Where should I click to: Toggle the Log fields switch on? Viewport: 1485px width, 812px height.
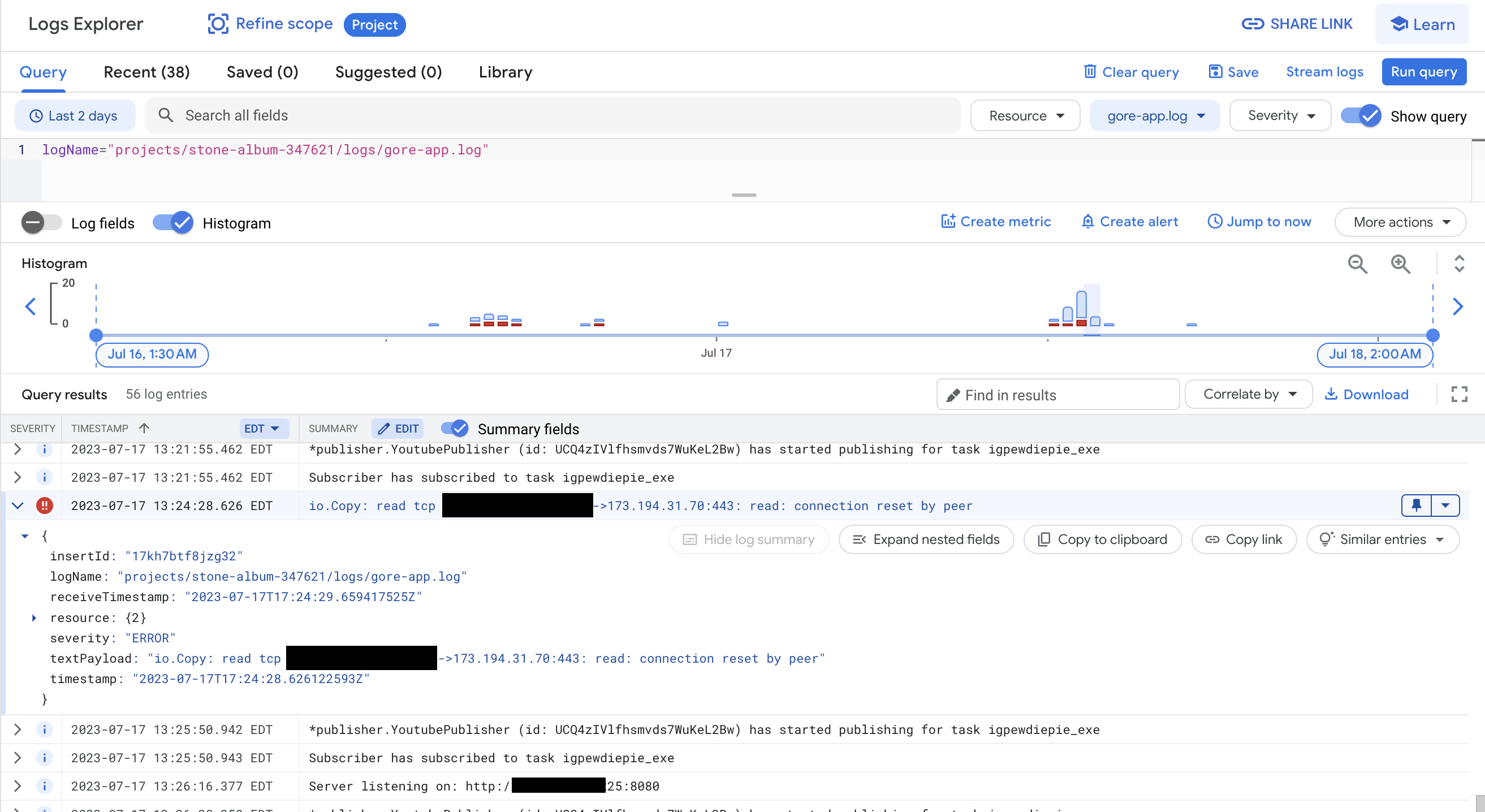point(41,222)
